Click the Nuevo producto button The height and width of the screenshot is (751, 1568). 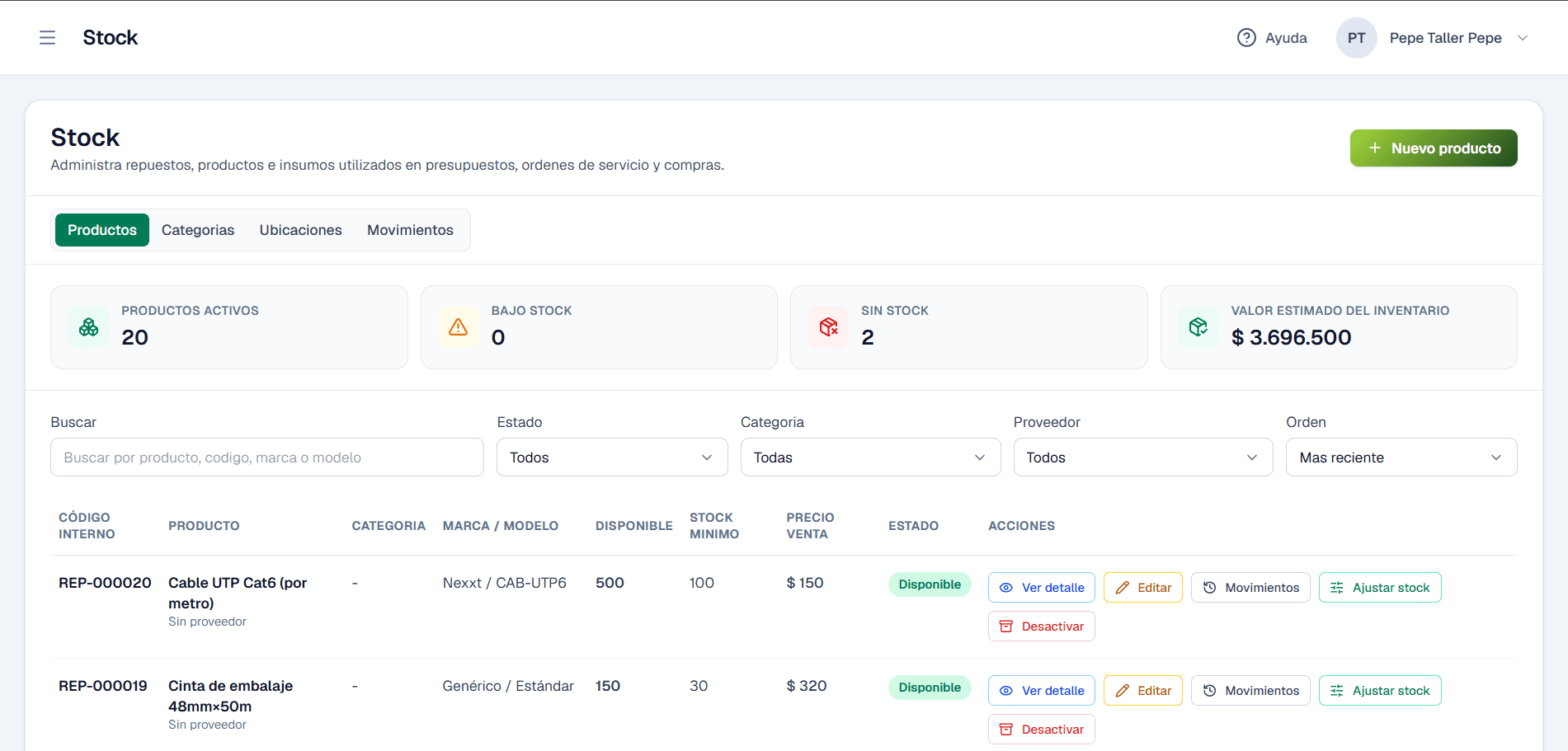[1434, 148]
